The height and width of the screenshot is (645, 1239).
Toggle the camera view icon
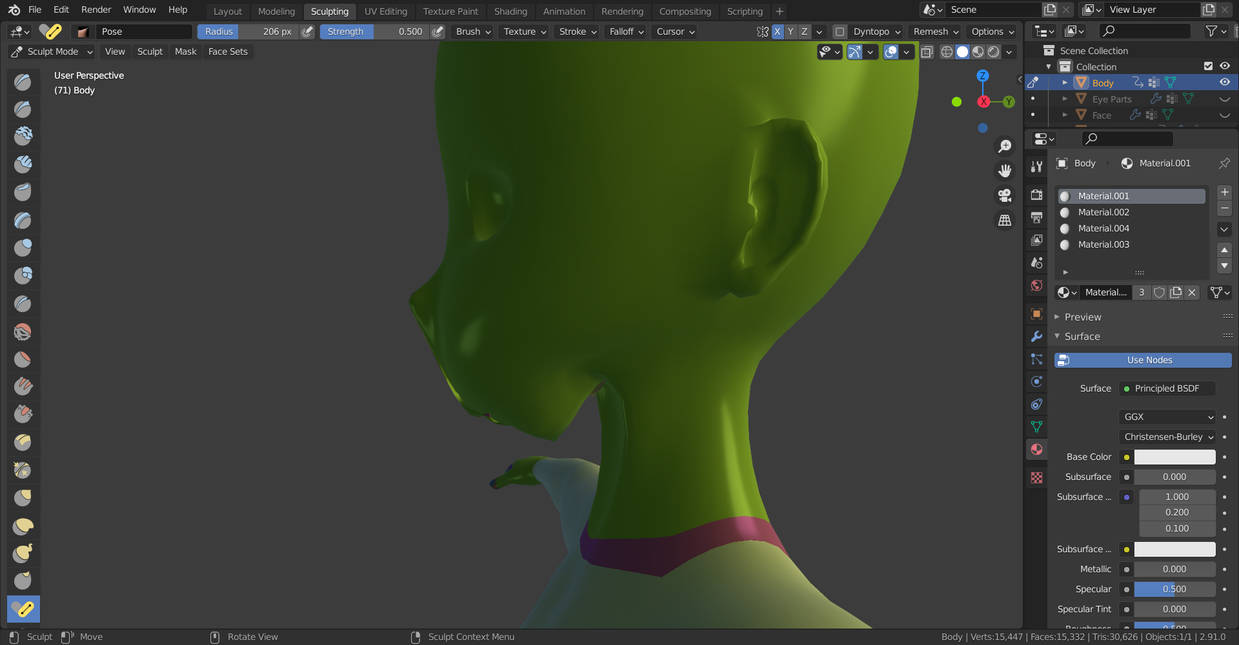pos(1005,195)
